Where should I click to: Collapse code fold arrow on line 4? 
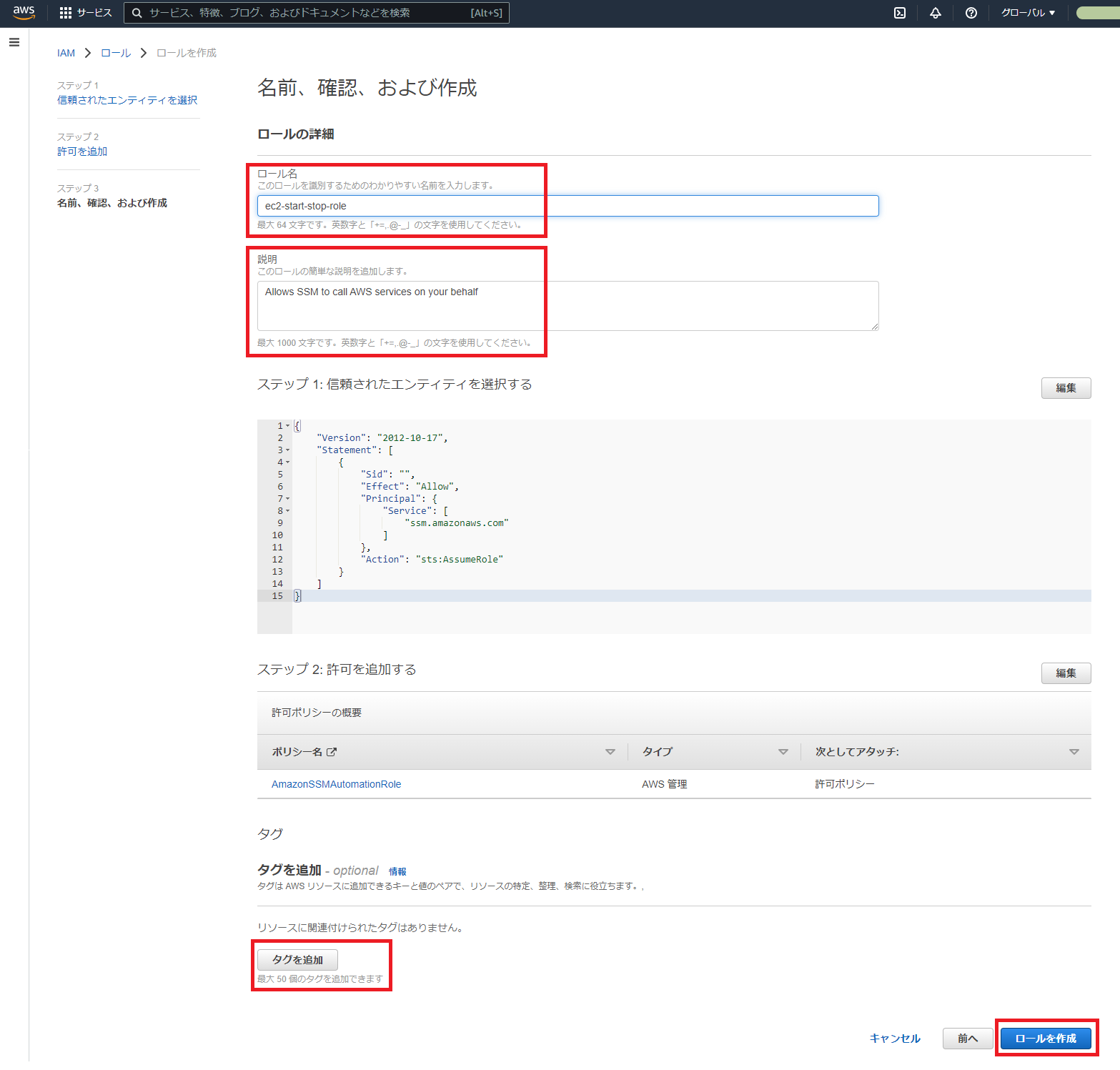coord(288,462)
